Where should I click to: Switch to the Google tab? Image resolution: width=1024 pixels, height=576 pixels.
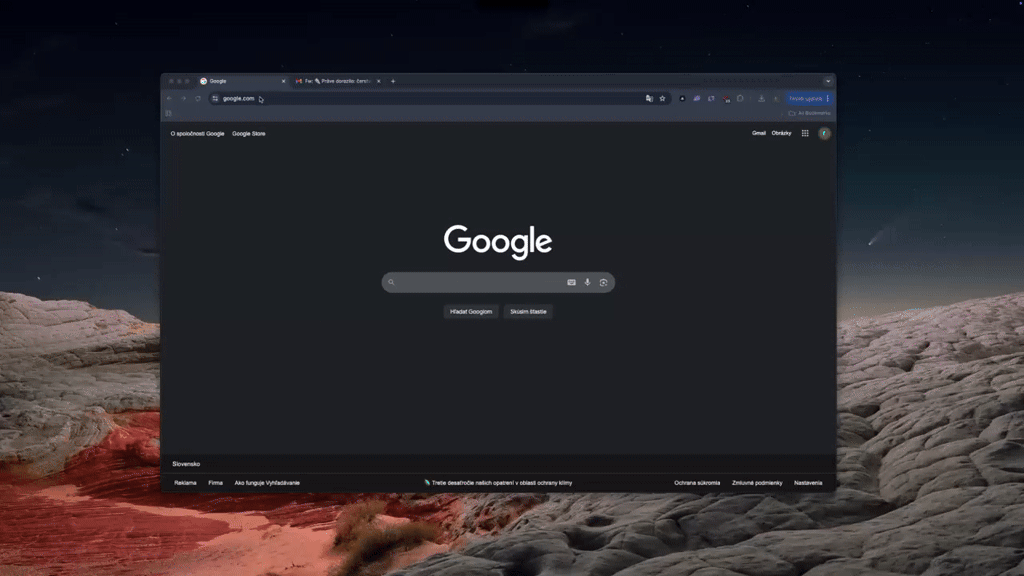pyautogui.click(x=243, y=81)
